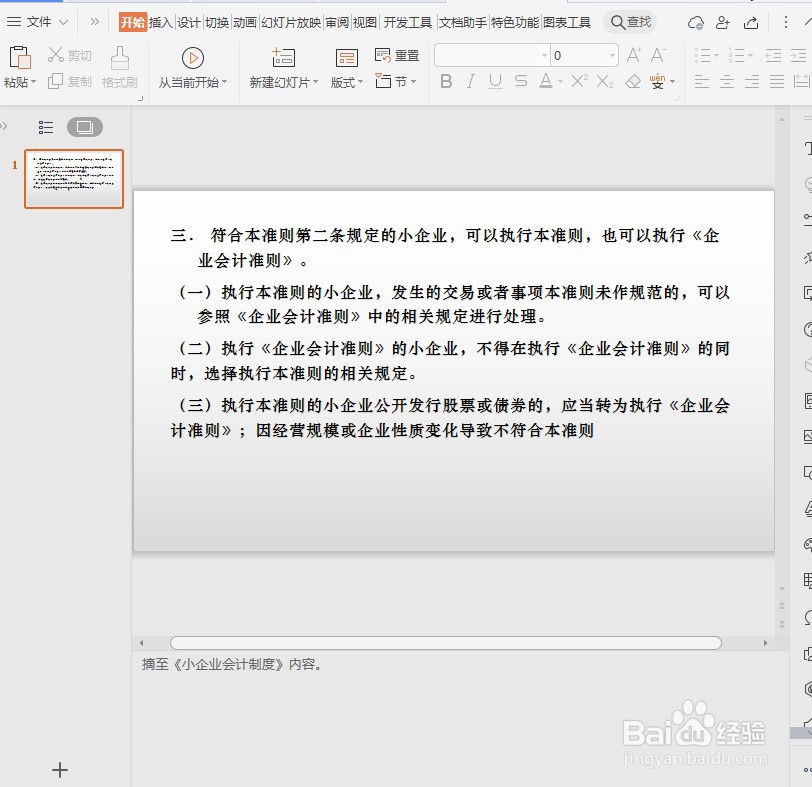Click the bullet list icon
812x787 pixels.
pos(703,55)
